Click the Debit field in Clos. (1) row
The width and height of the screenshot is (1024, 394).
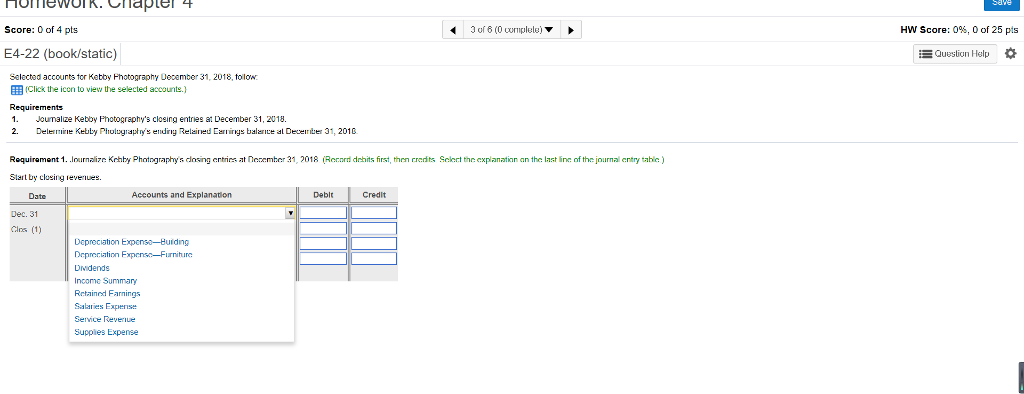point(323,229)
